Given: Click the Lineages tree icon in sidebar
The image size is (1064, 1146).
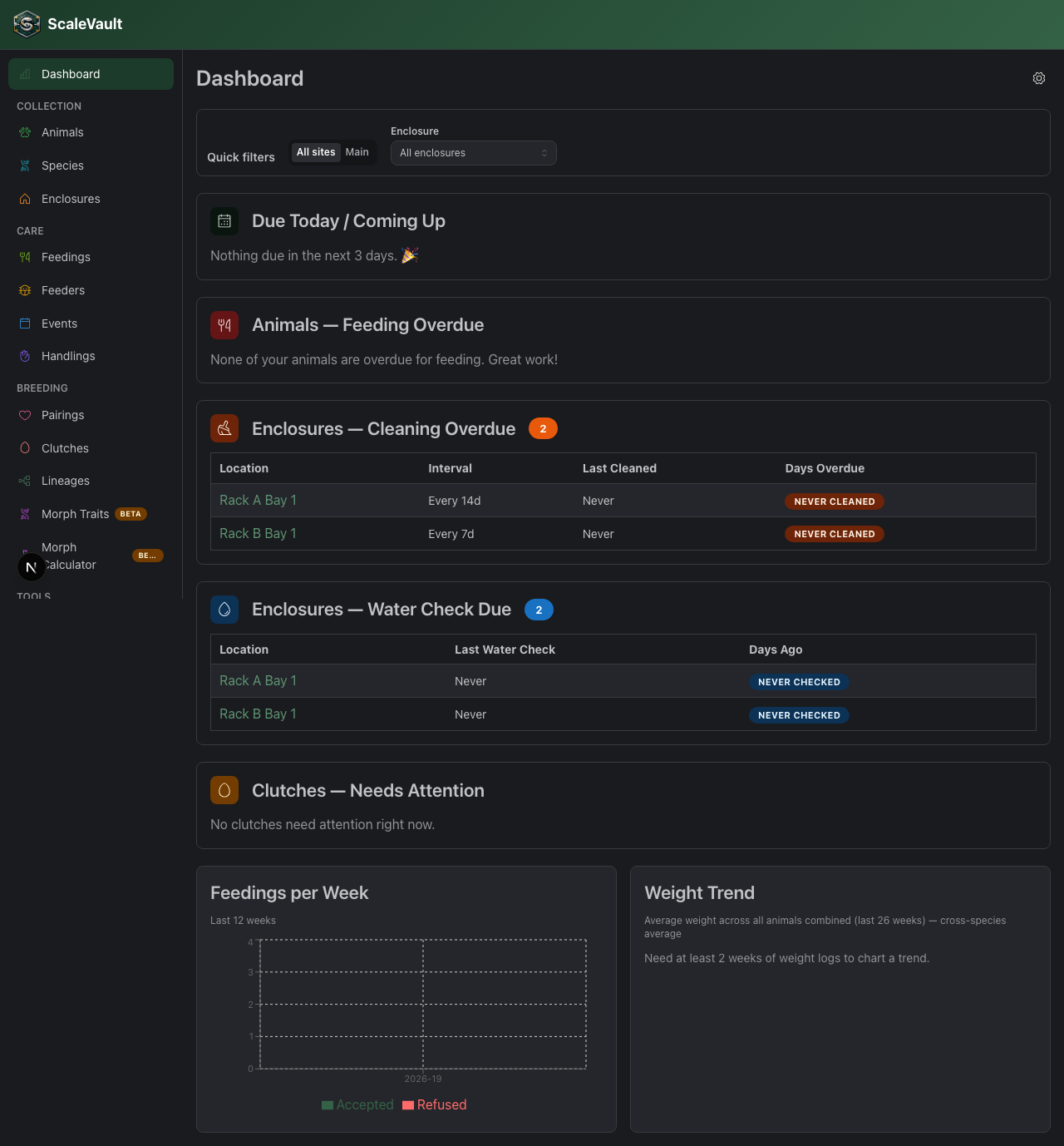Looking at the screenshot, I should [x=25, y=481].
